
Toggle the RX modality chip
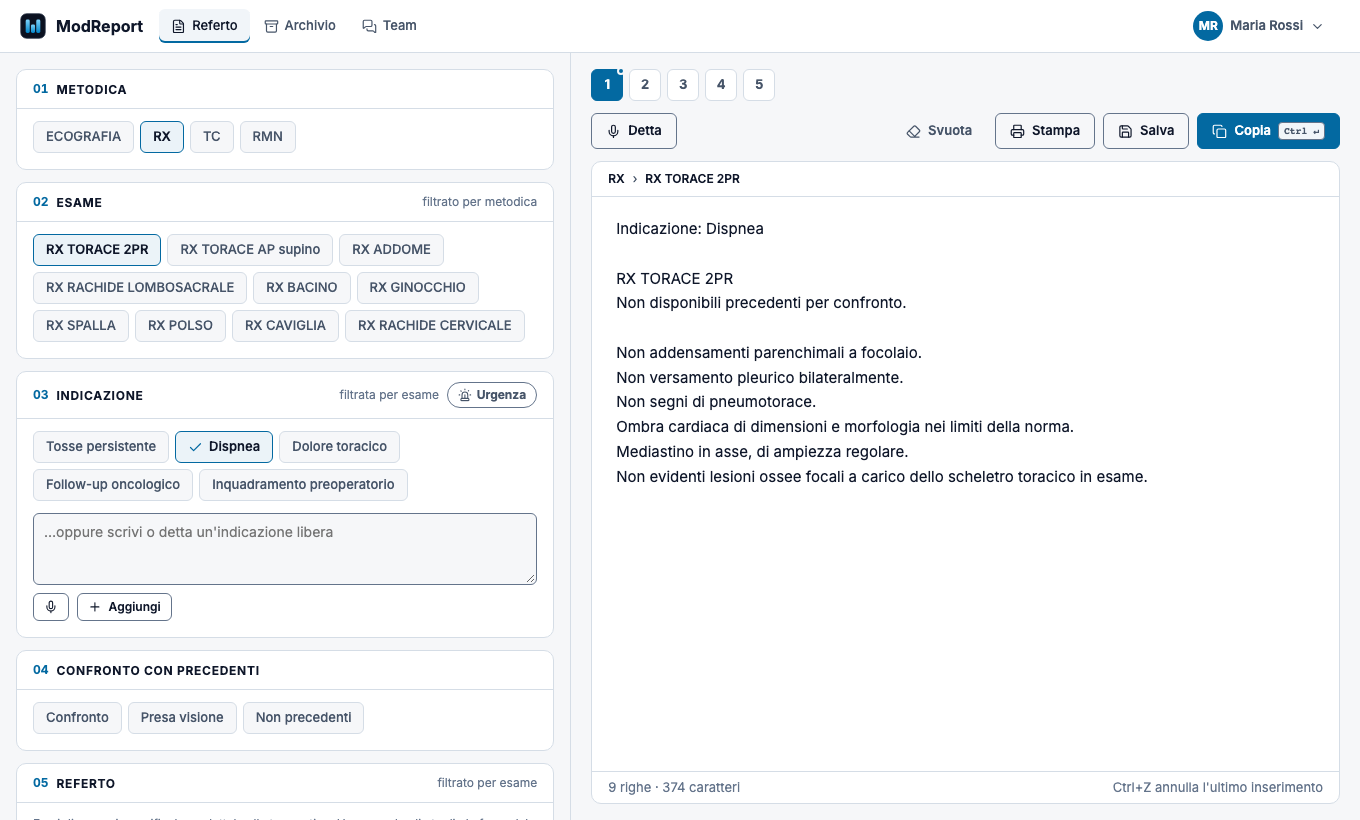[162, 137]
